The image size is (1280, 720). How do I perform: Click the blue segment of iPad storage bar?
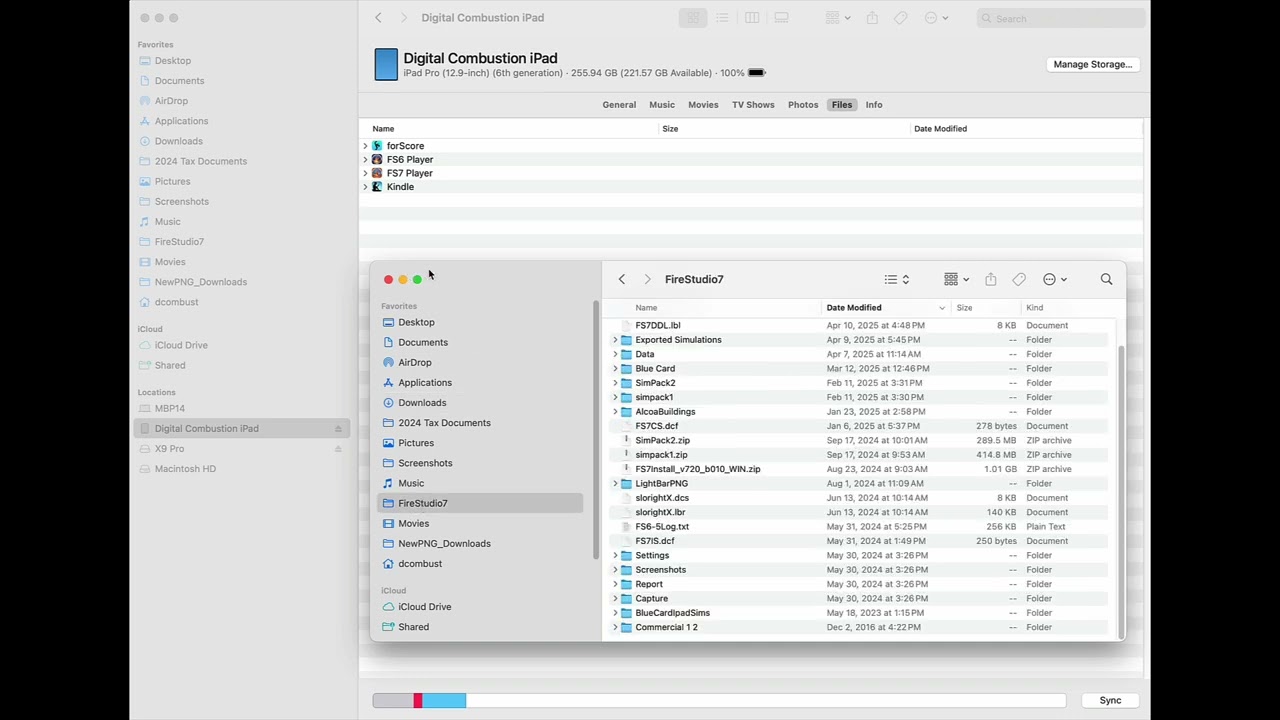point(444,701)
